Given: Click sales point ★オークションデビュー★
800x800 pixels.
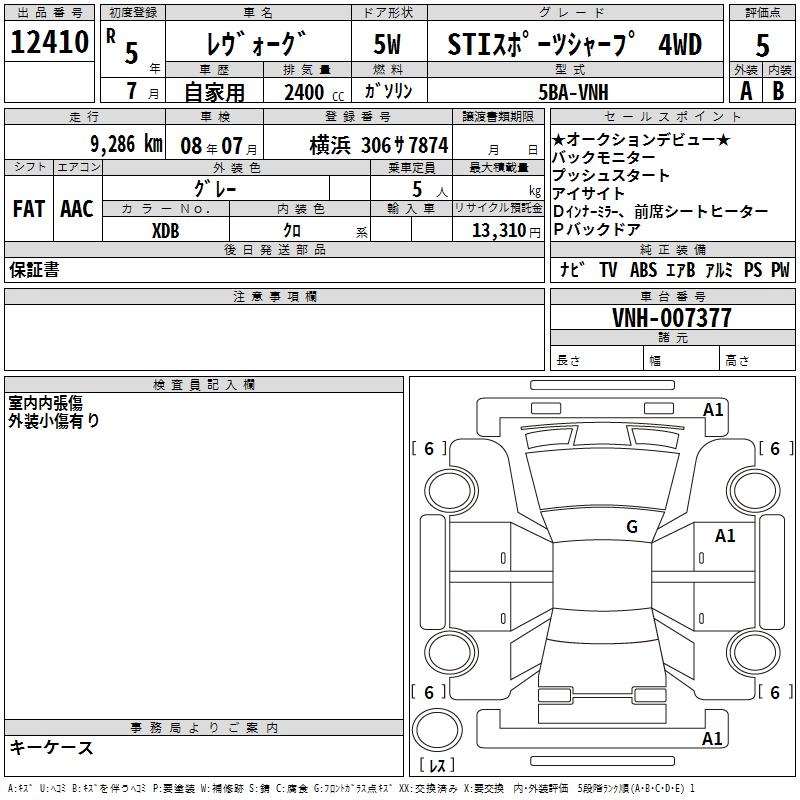Looking at the screenshot, I should (x=641, y=139).
